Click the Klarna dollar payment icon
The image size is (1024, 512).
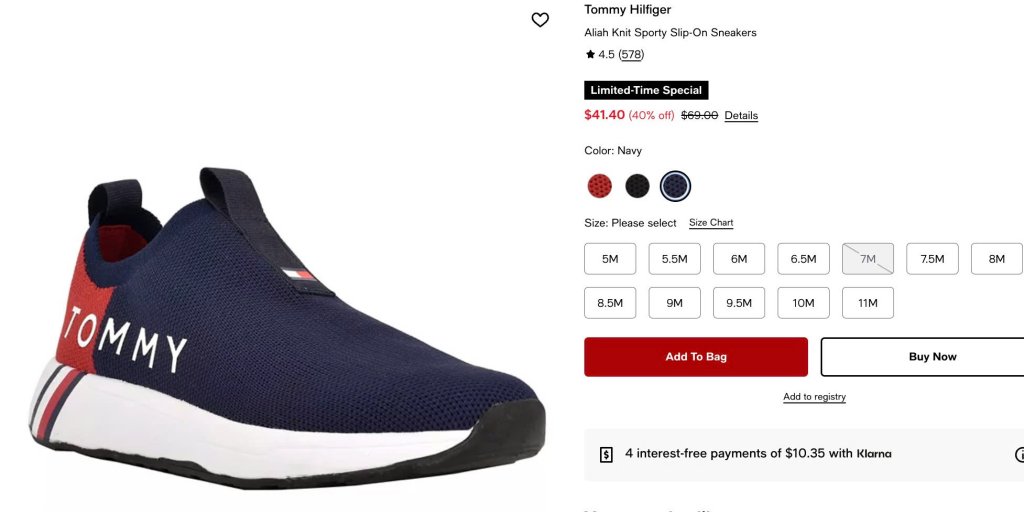606,455
